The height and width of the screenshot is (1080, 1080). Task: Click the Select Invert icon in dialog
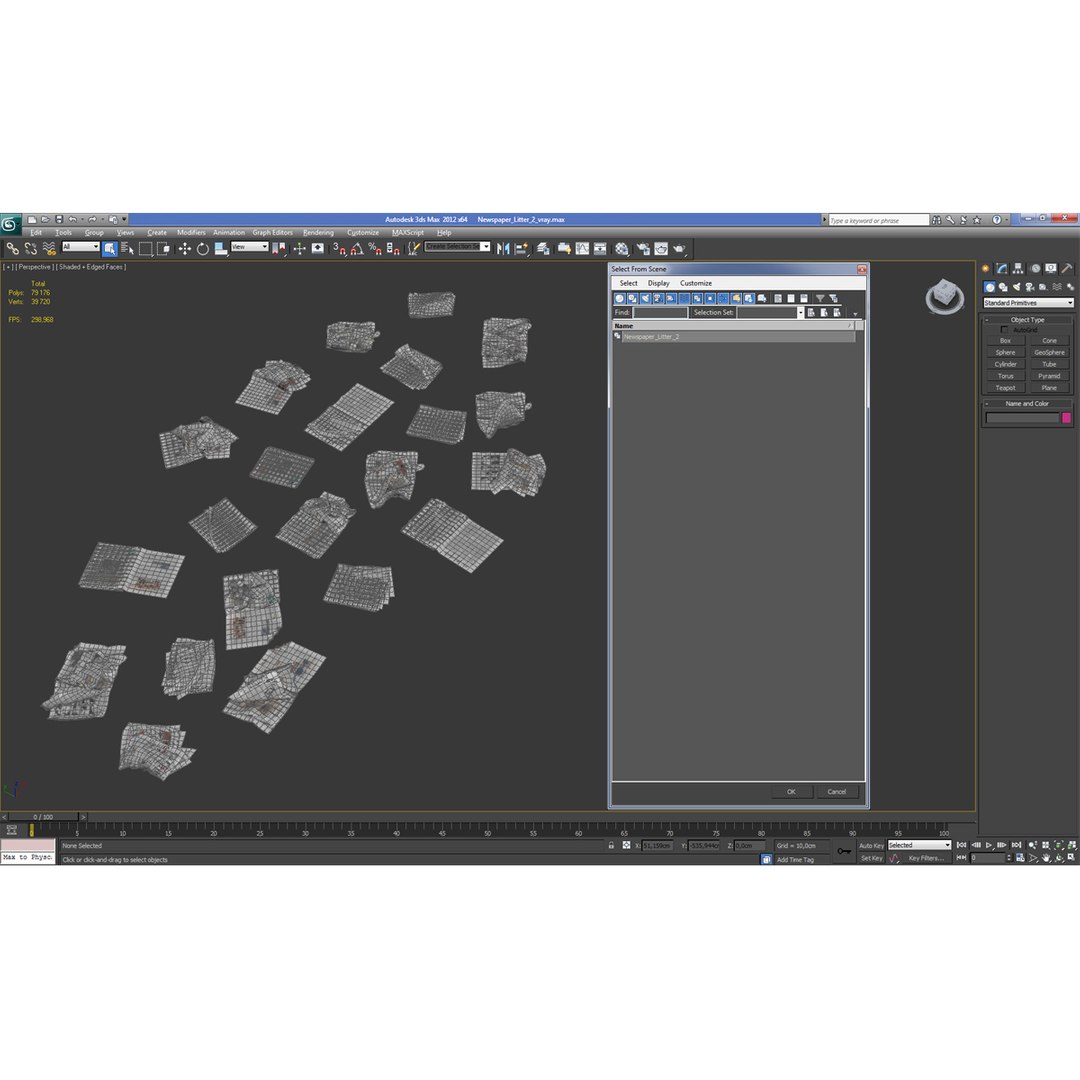click(804, 298)
